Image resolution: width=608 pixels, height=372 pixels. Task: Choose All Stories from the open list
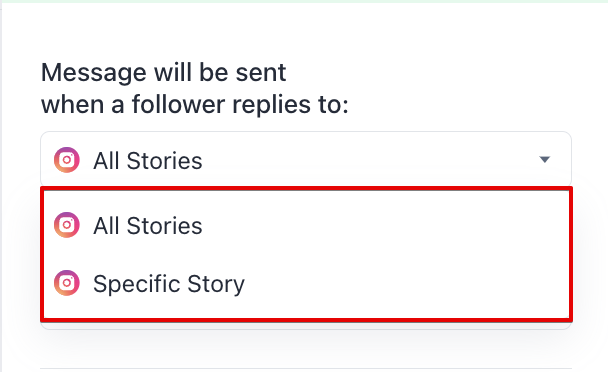pos(306,225)
